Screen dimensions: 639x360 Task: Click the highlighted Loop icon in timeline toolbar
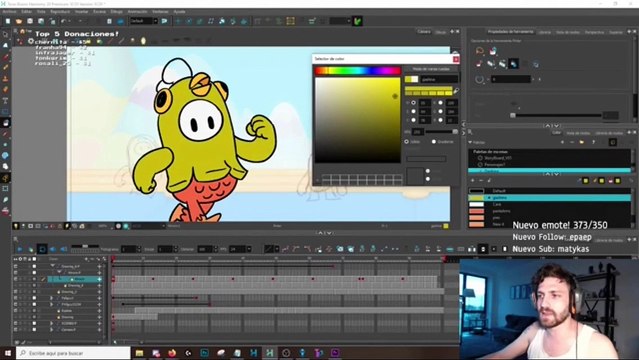click(x=42, y=249)
